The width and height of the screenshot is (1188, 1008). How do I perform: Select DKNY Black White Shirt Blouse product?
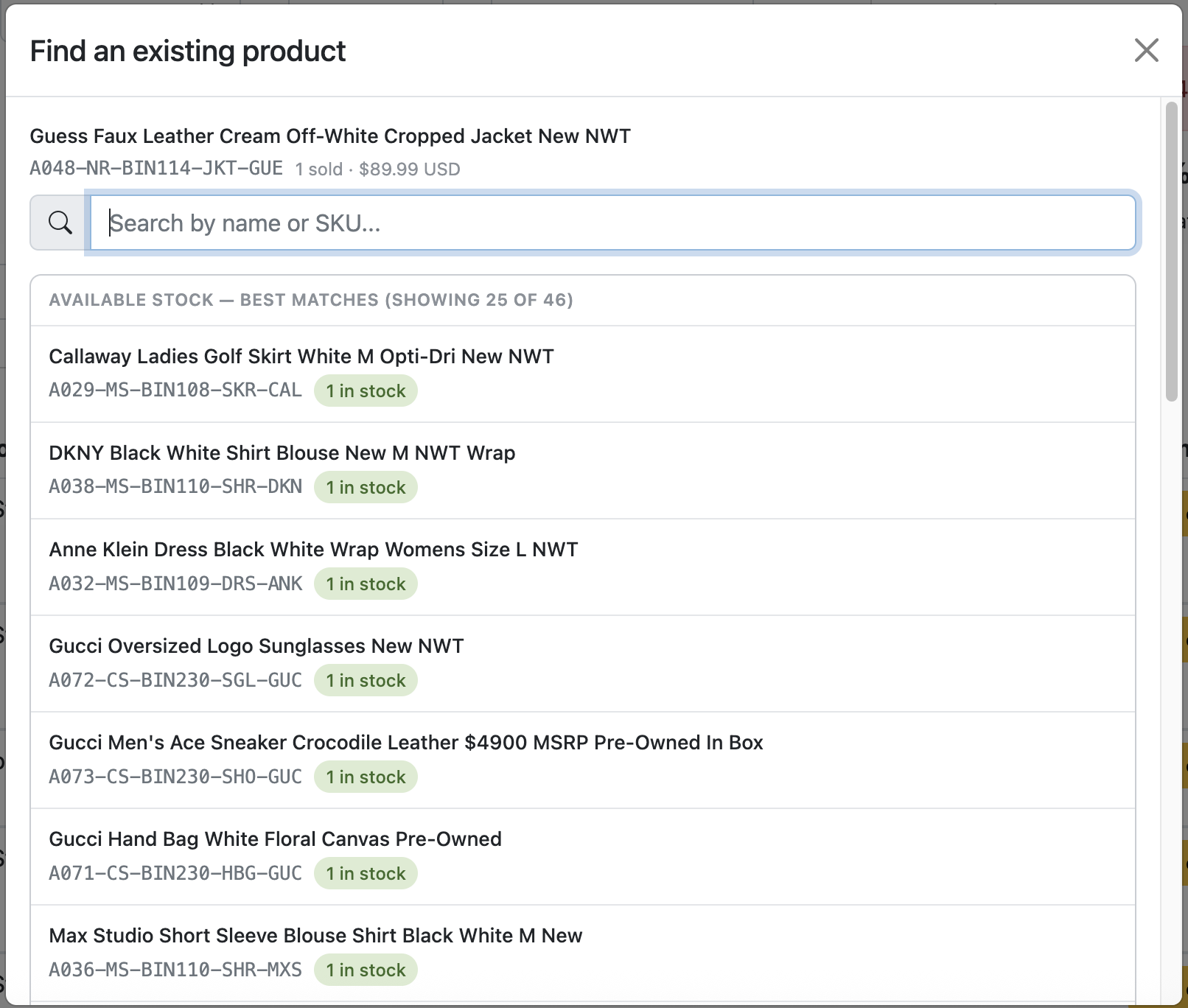pyautogui.click(x=582, y=470)
